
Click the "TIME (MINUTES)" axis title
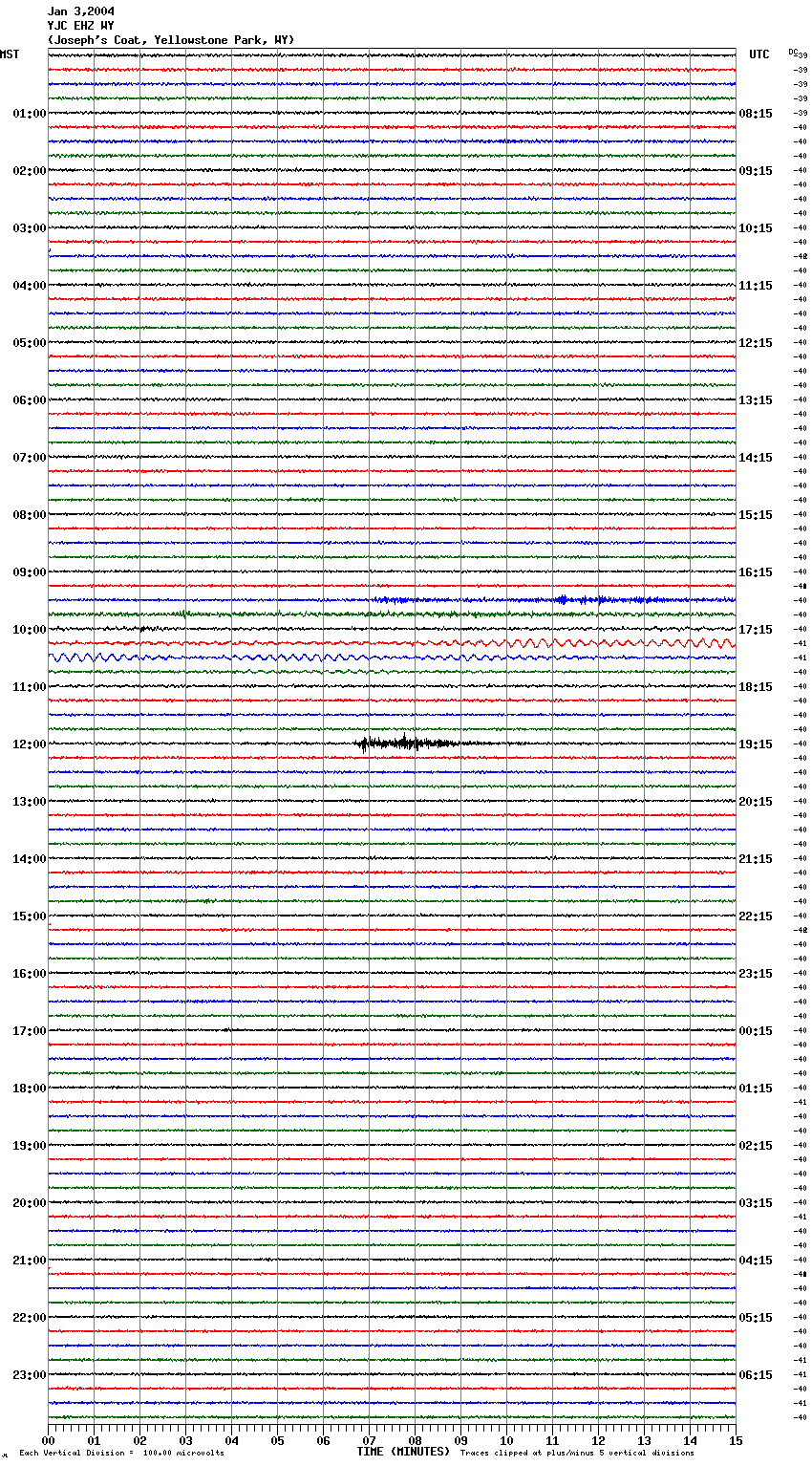coord(403,1452)
